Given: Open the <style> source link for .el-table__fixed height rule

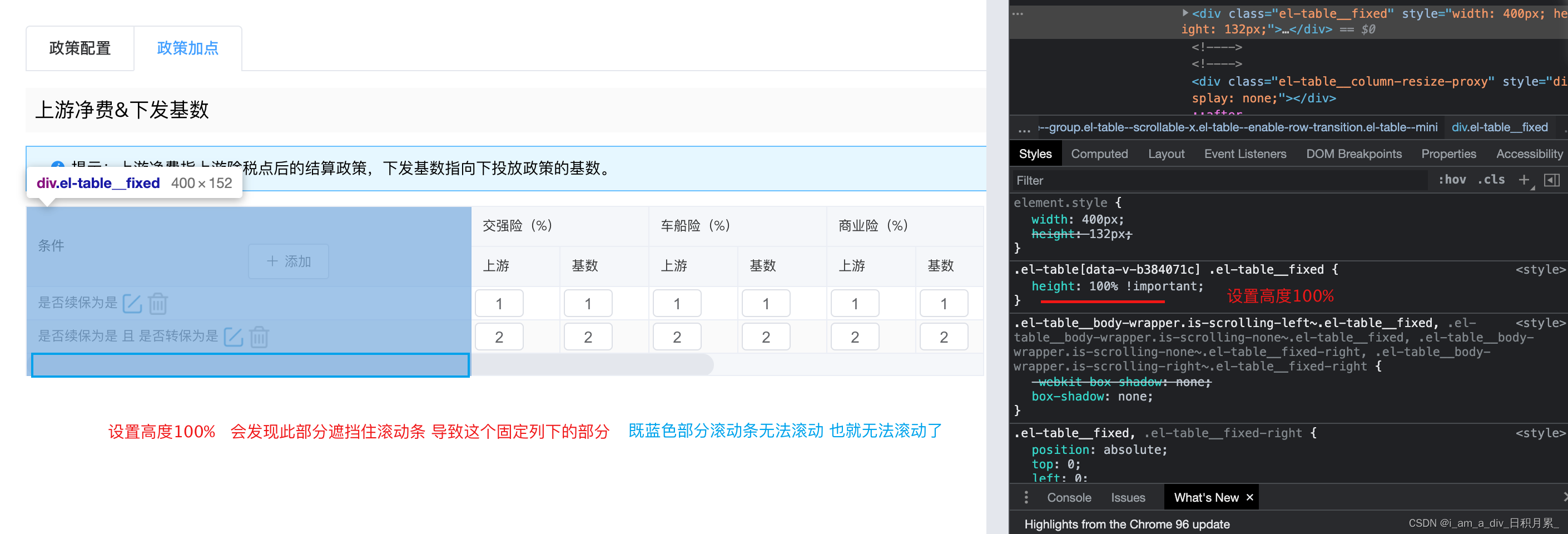Looking at the screenshot, I should point(1540,270).
